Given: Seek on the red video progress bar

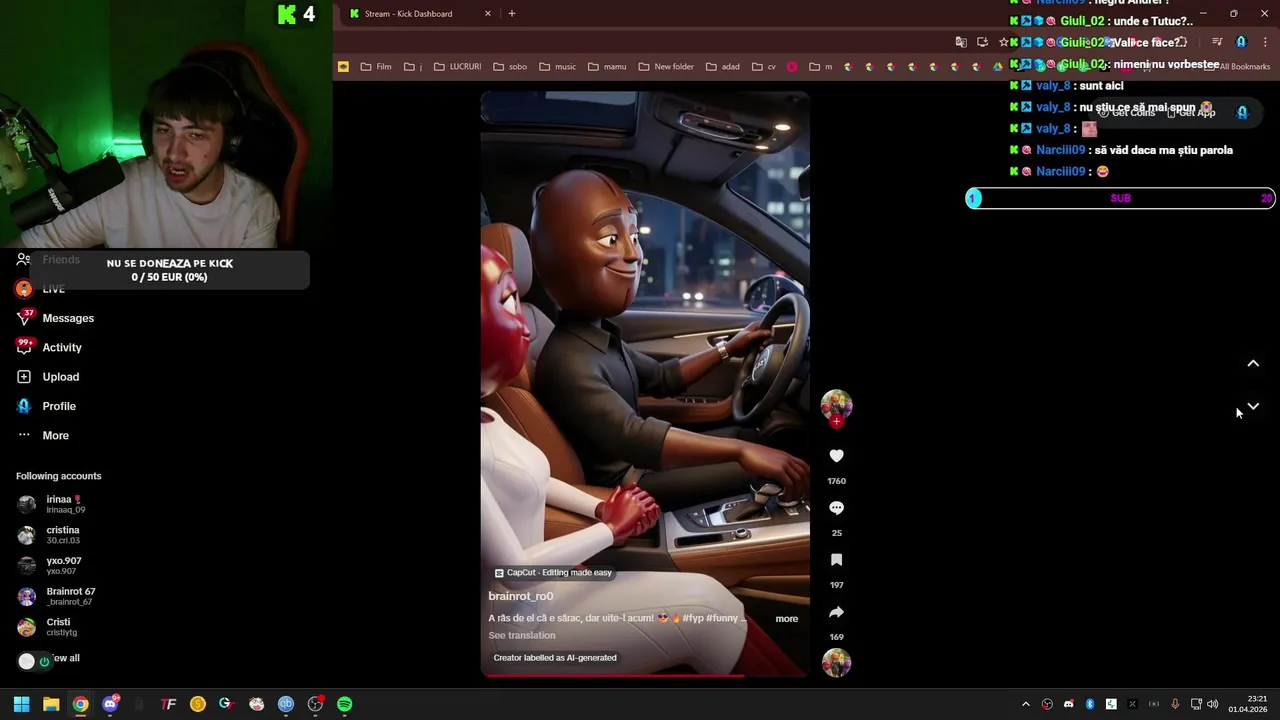Looking at the screenshot, I should 645,676.
